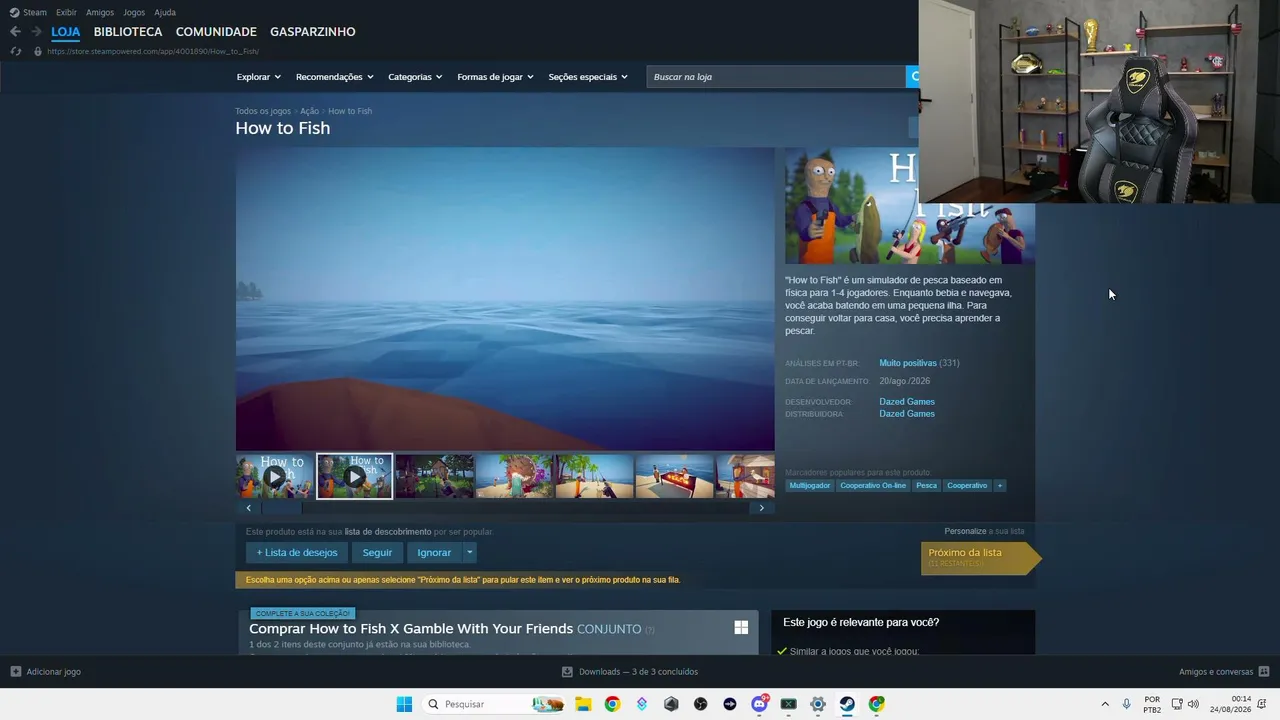This screenshot has height=720, width=1280.
Task: Open the Amigos menu
Action: pos(100,12)
